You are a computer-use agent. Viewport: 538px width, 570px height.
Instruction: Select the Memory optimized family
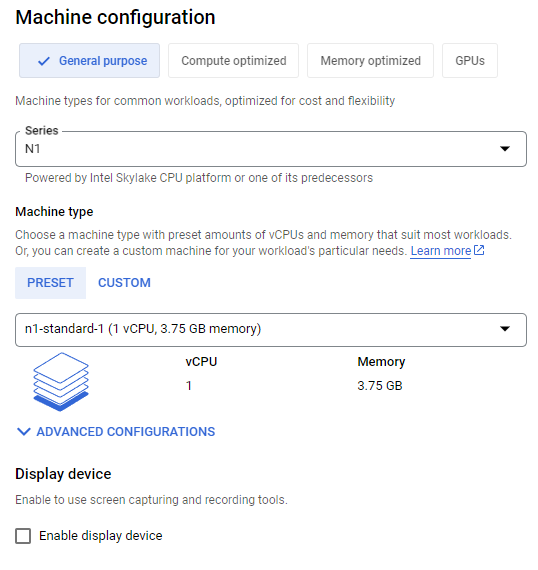point(370,61)
